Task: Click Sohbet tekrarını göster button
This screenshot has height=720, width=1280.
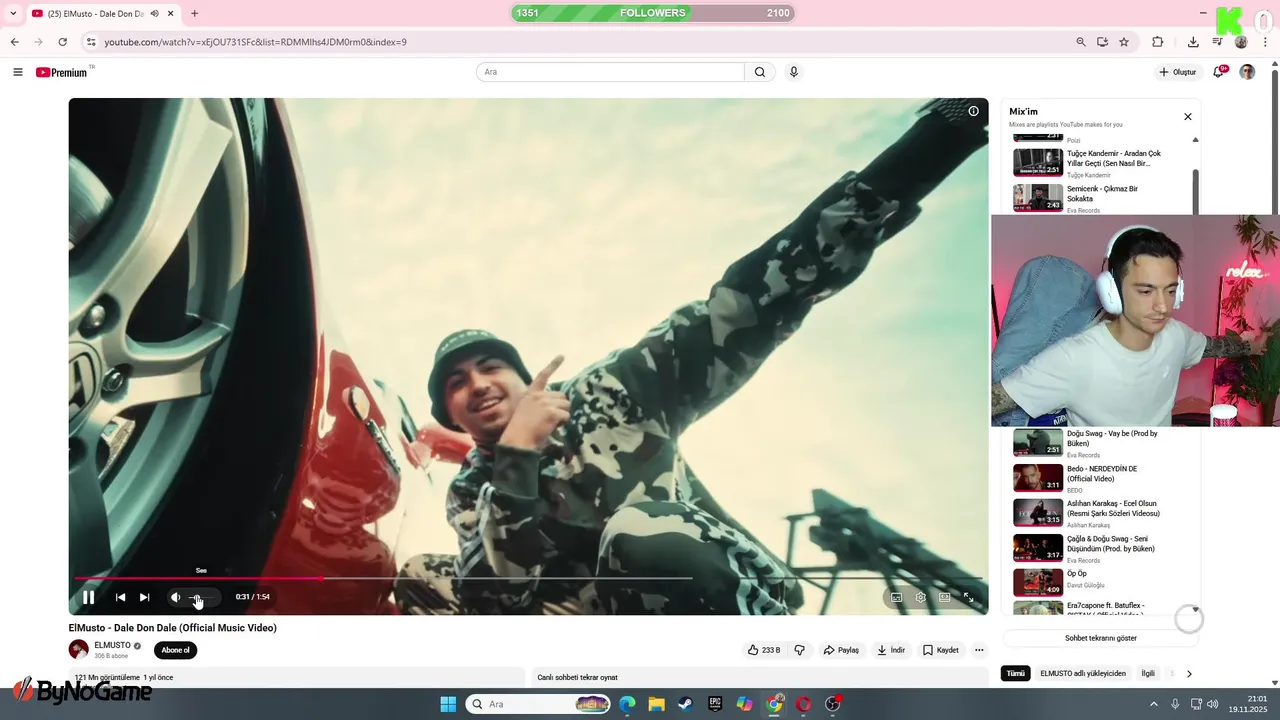Action: pyautogui.click(x=1100, y=638)
